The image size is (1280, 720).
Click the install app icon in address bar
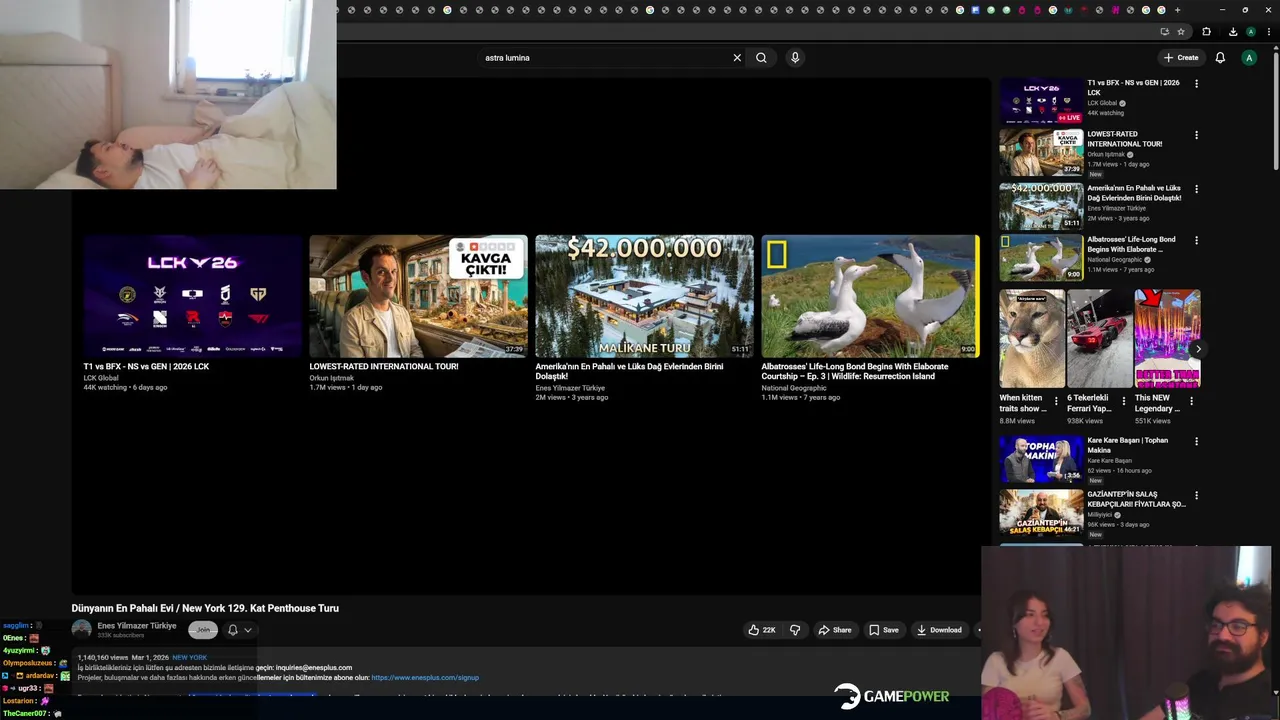(1165, 32)
